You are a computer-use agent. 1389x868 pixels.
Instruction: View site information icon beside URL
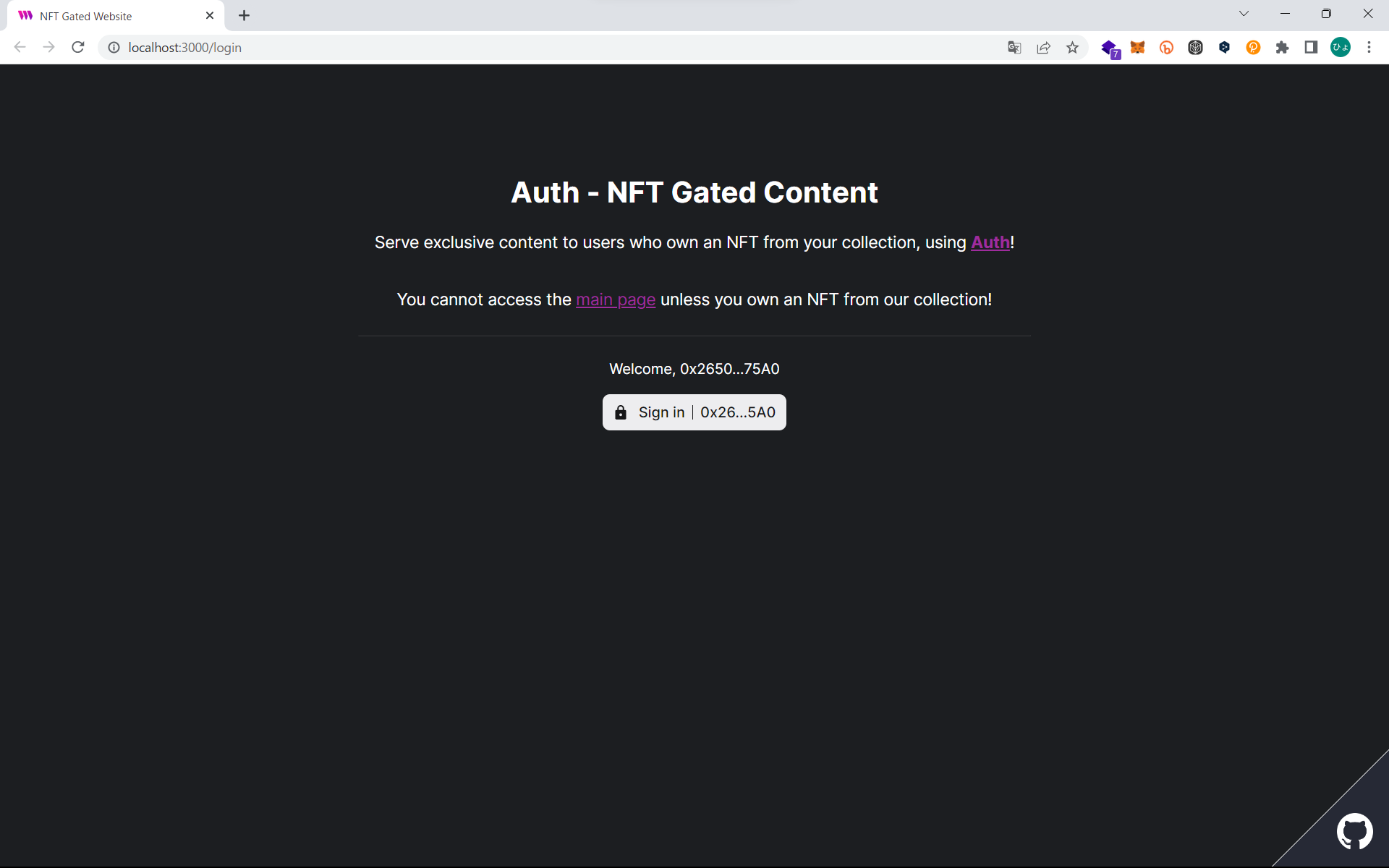(x=114, y=48)
